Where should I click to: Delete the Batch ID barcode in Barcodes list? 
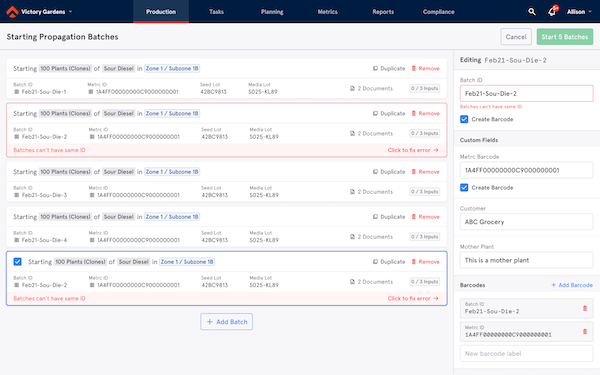pos(585,308)
